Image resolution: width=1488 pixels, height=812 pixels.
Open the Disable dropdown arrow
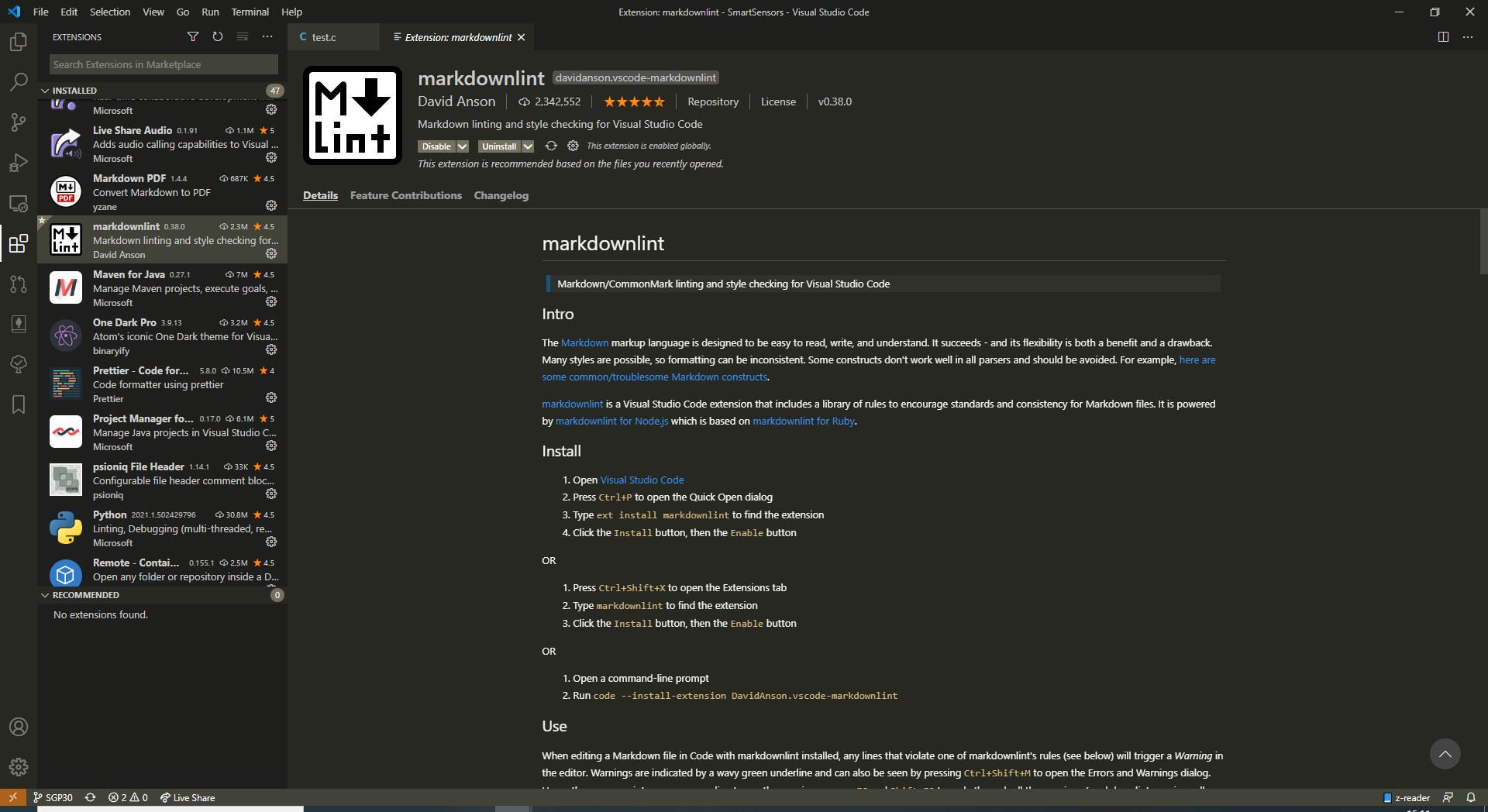(463, 146)
